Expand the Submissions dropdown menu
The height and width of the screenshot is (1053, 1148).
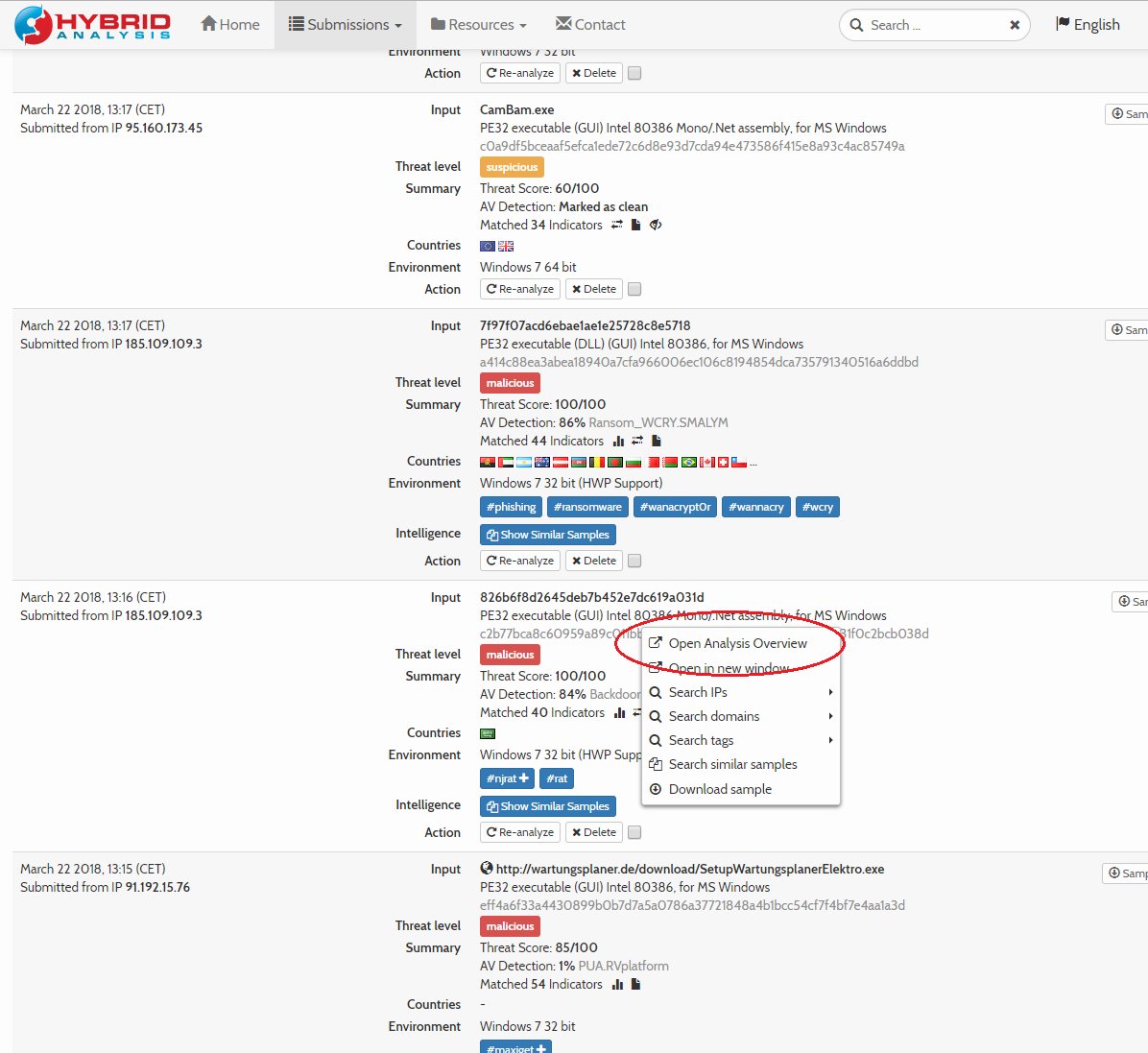(345, 24)
